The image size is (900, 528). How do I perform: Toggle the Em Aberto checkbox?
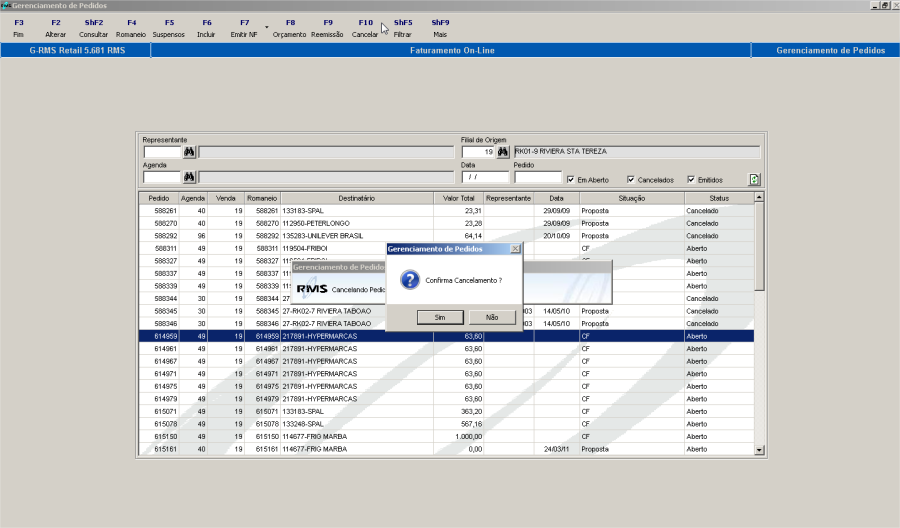click(x=571, y=180)
